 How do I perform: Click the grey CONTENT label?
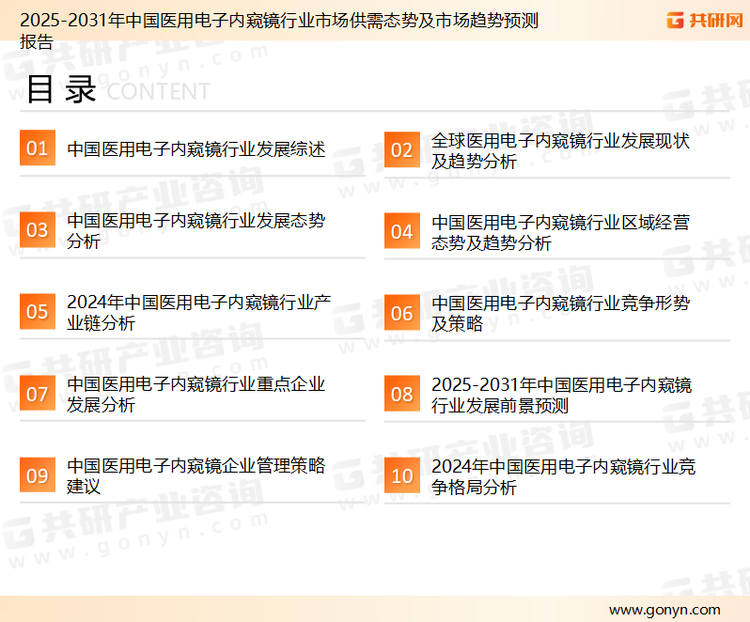click(x=158, y=91)
